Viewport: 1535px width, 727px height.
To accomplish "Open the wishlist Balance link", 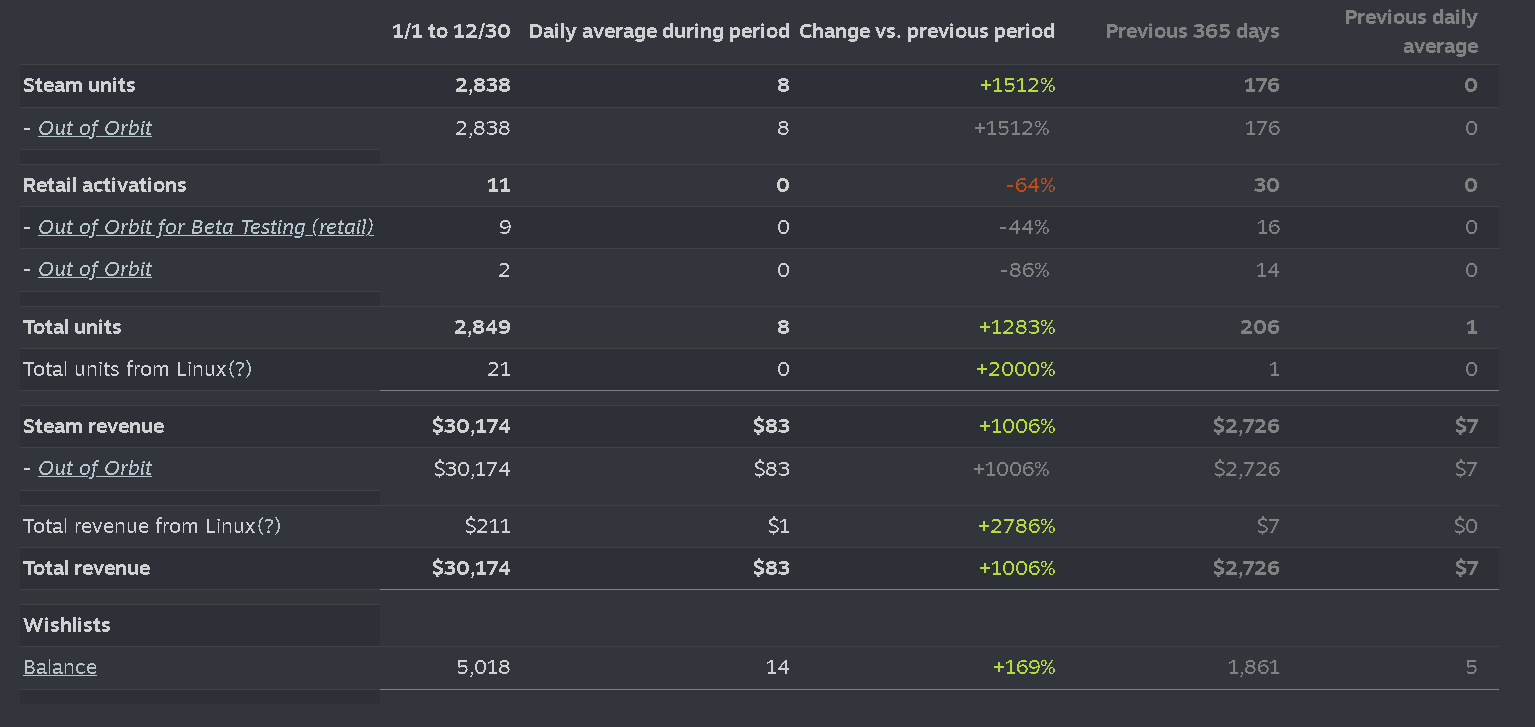I will click(60, 667).
